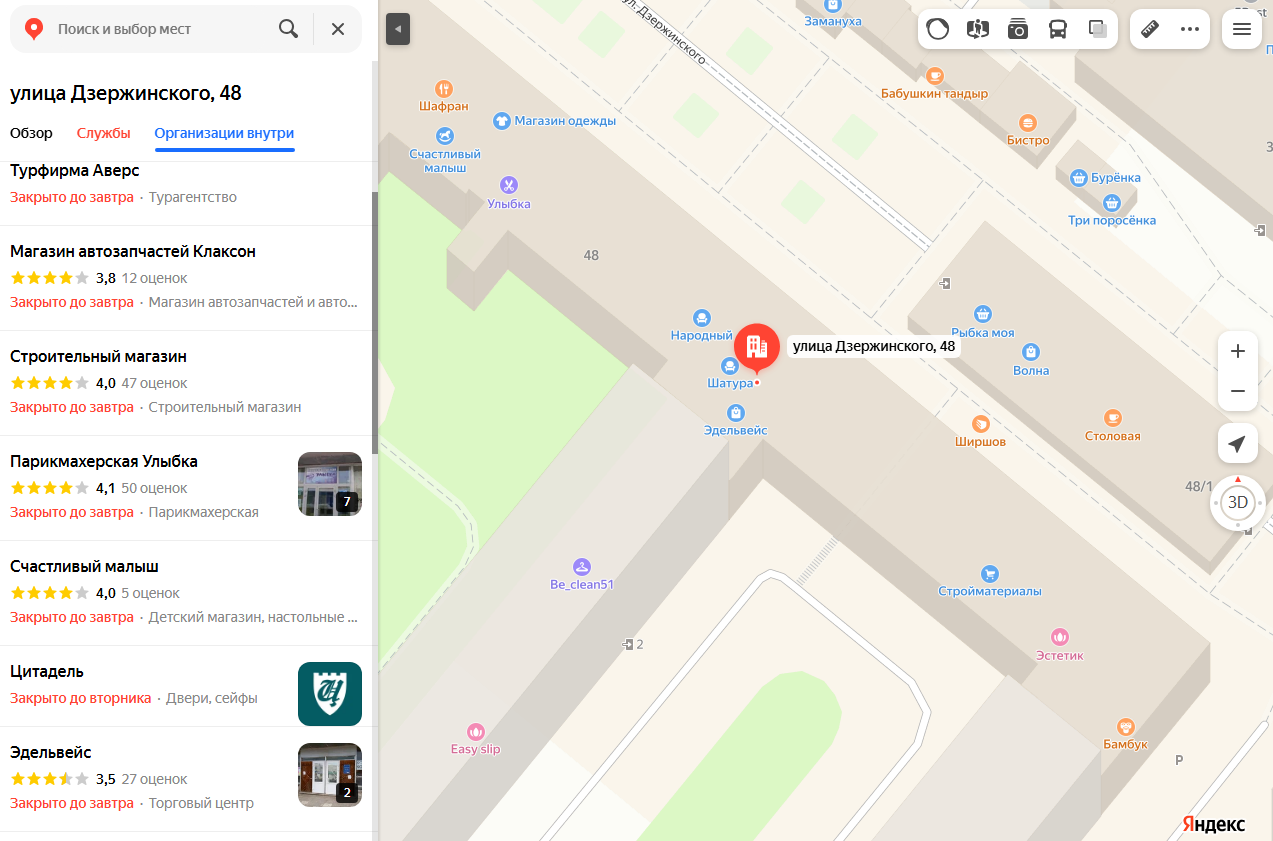Click rating '4,1' of Парикмахерская Улыбка

click(x=106, y=488)
